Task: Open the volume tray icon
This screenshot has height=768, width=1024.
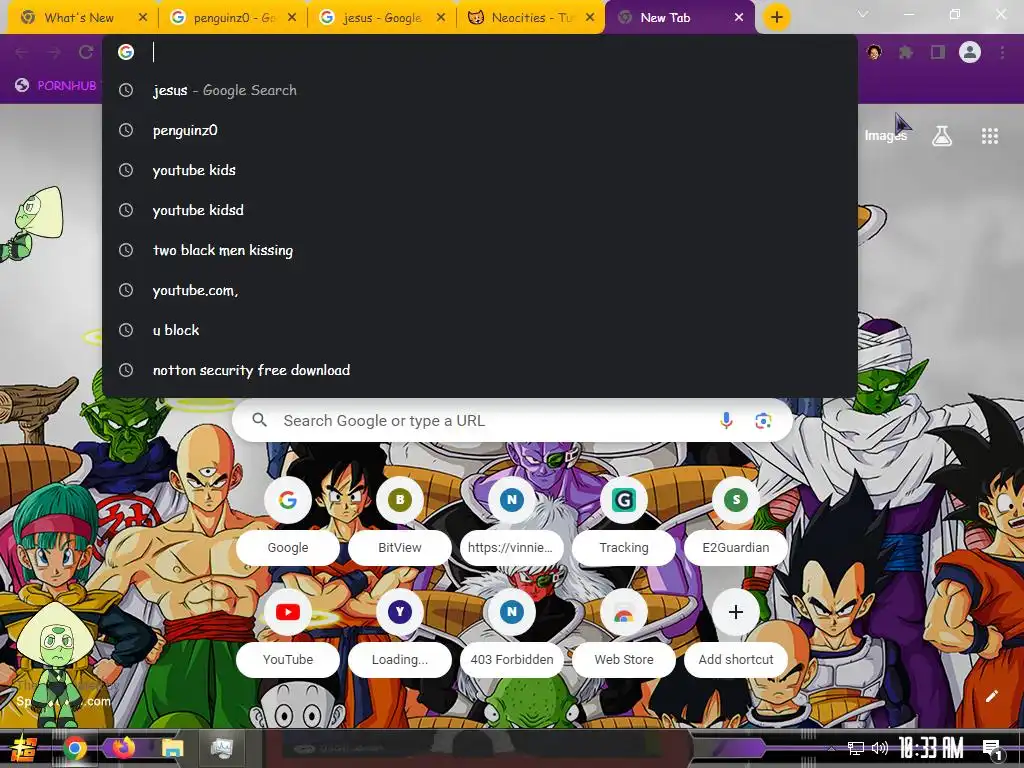Action: pyautogui.click(x=880, y=748)
